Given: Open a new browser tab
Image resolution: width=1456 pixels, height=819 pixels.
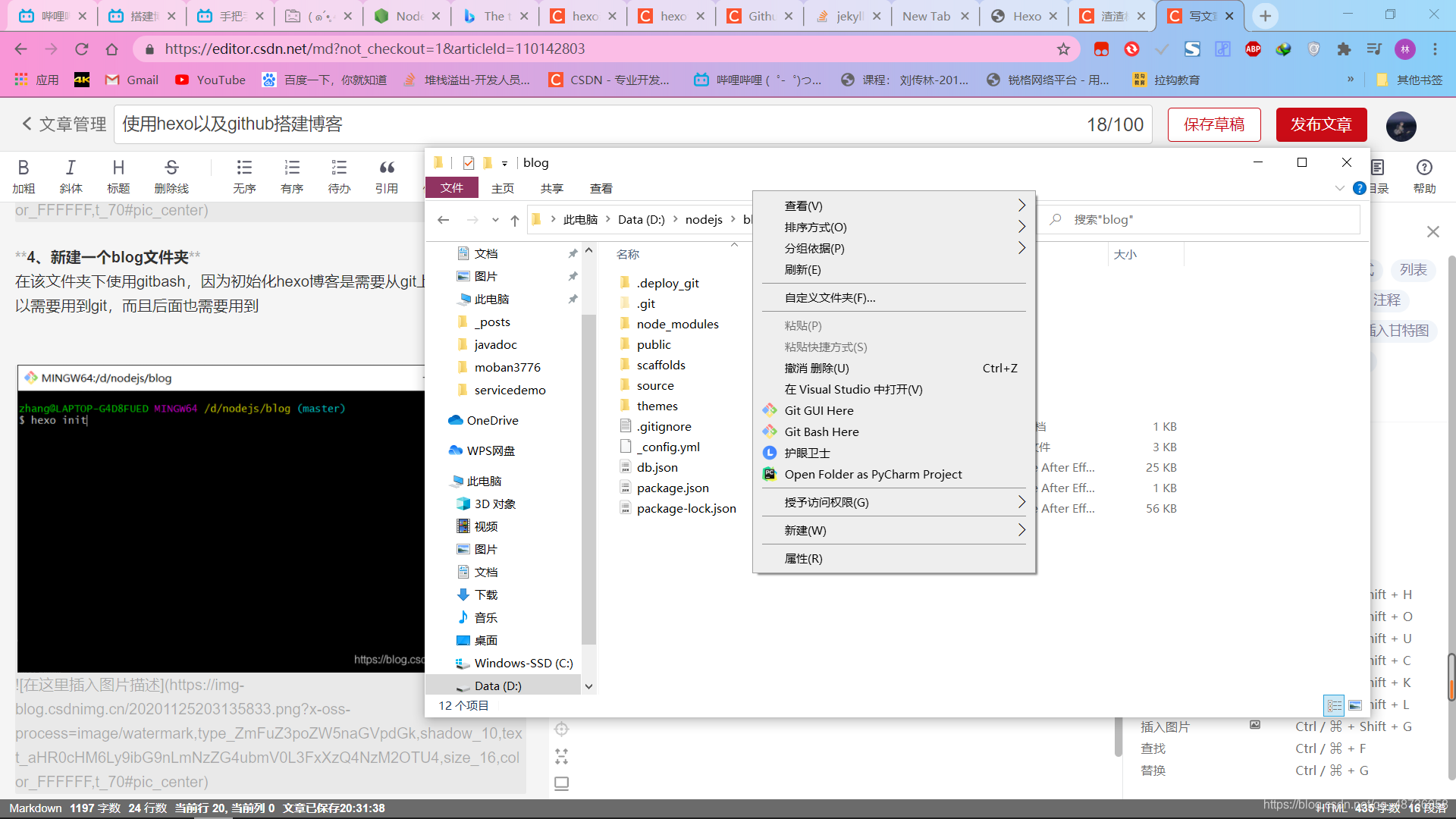Looking at the screenshot, I should (x=1265, y=16).
